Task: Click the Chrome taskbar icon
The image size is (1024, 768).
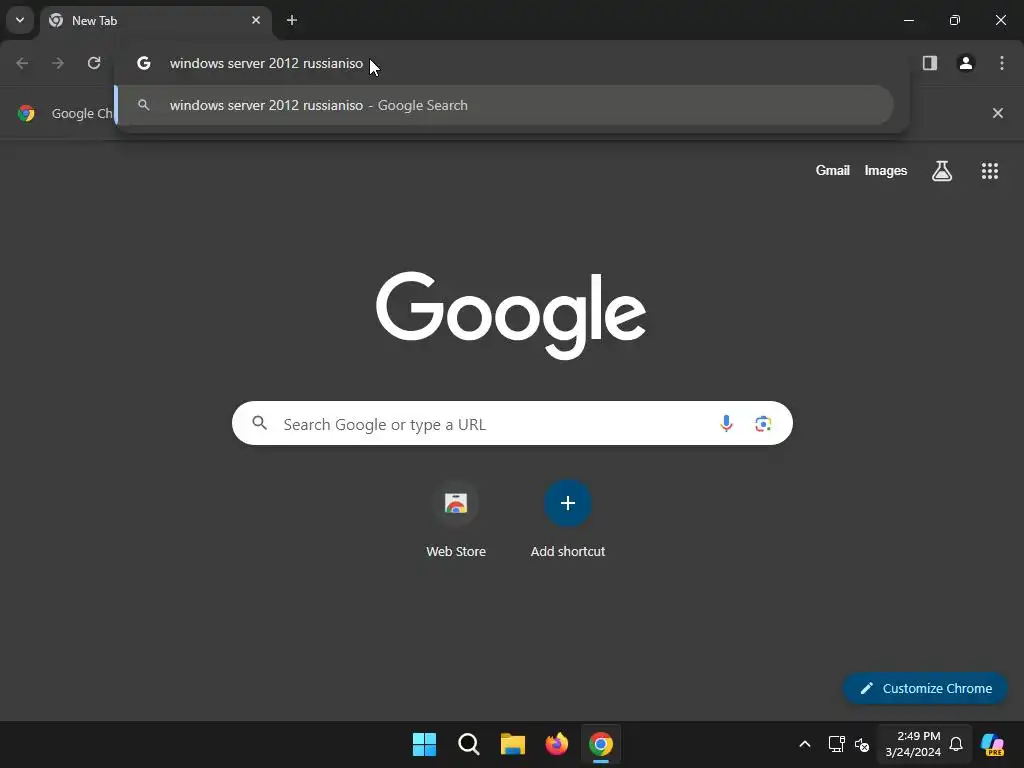Action: [601, 744]
